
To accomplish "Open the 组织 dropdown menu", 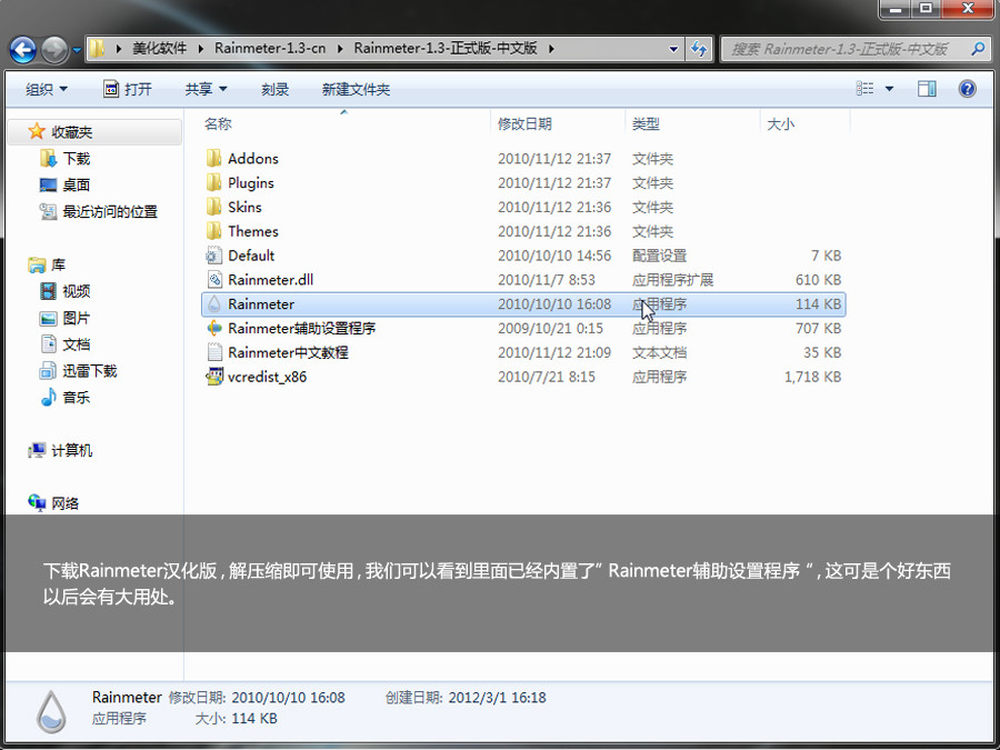I will point(46,89).
